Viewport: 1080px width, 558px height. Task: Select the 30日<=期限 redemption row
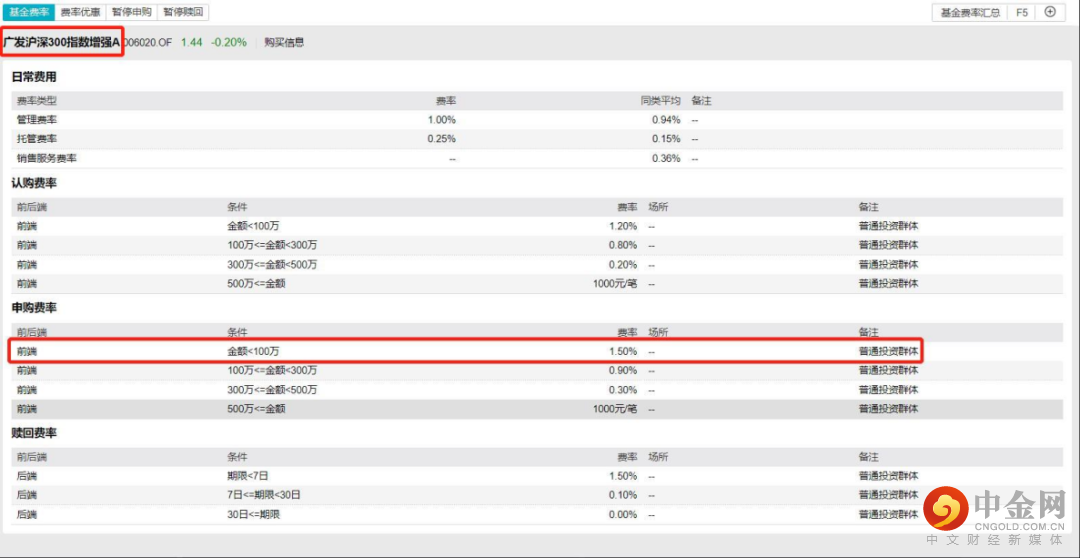[464, 514]
